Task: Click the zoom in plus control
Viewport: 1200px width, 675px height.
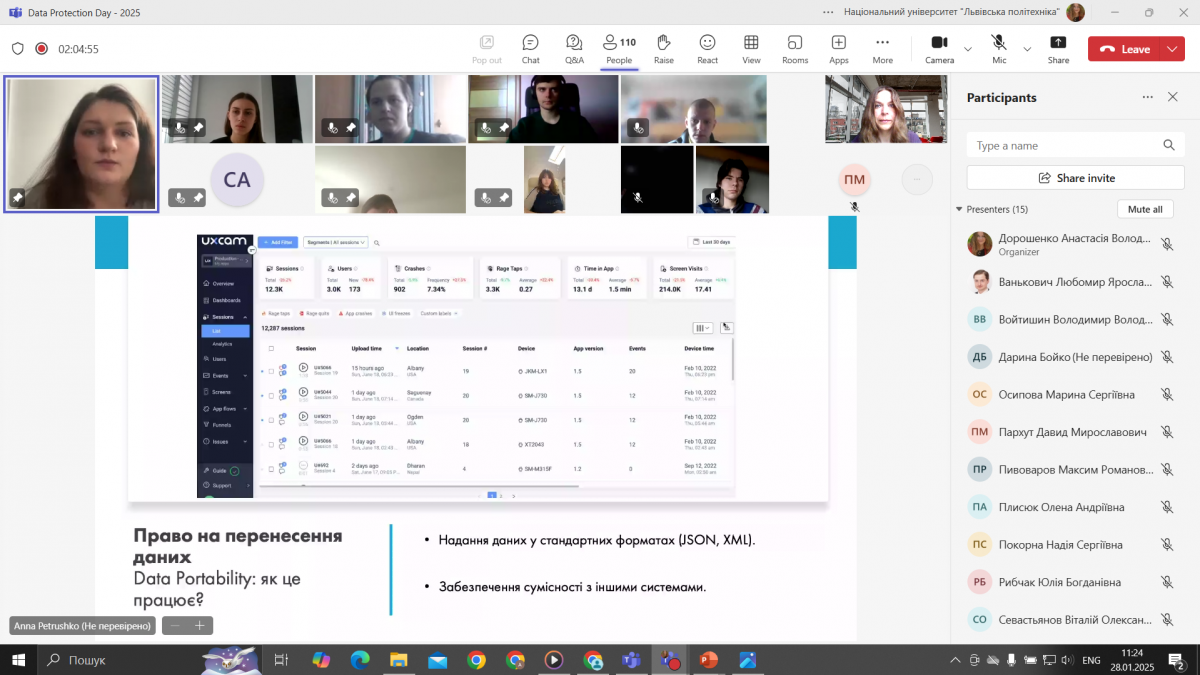Action: click(199, 626)
